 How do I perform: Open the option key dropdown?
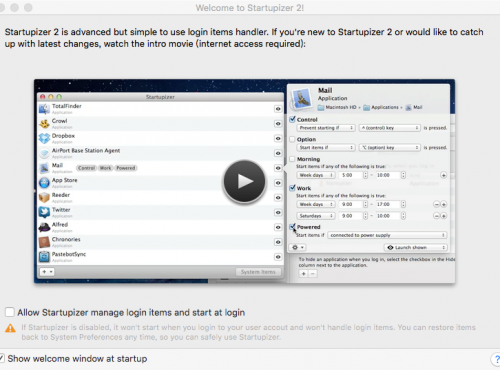[389, 147]
